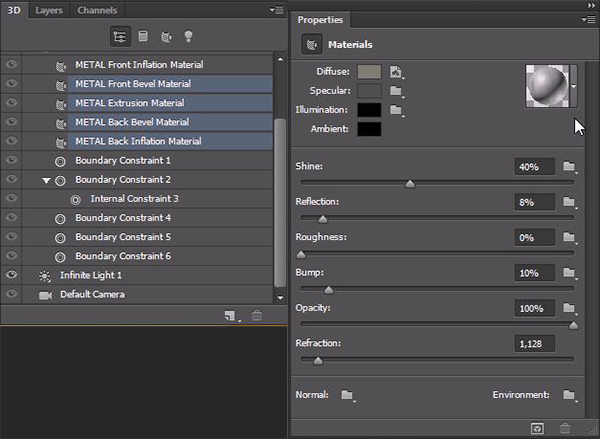The width and height of the screenshot is (600, 439).
Task: Open the Properties panel flyout menu
Action: (x=587, y=19)
